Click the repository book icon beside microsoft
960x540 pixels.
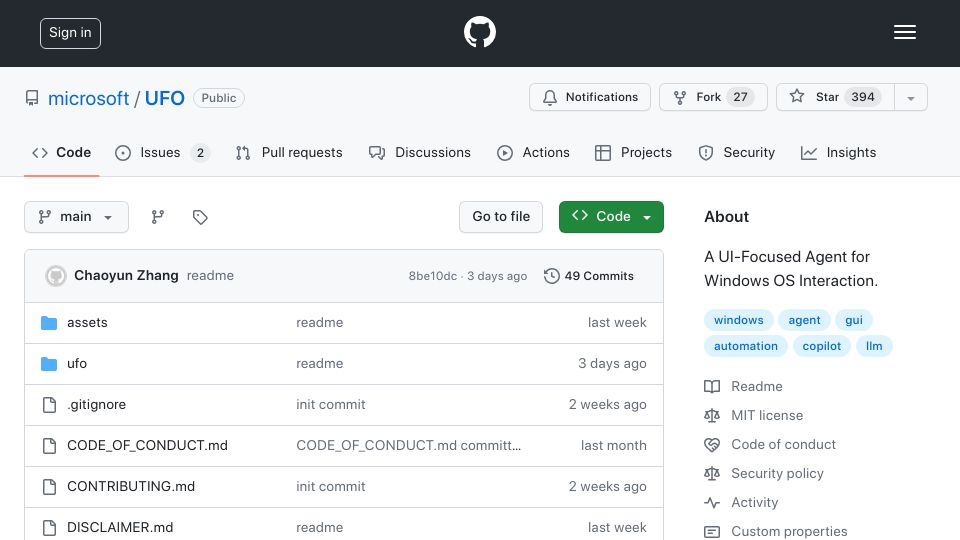(x=32, y=98)
